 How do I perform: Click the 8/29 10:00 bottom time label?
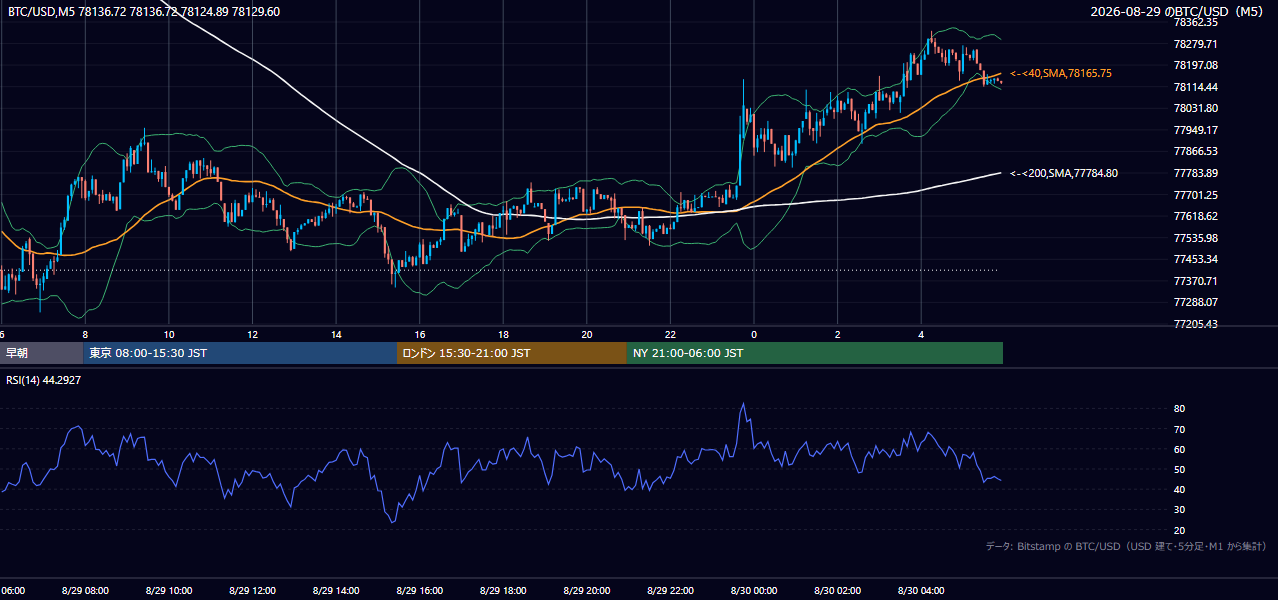[x=169, y=591]
